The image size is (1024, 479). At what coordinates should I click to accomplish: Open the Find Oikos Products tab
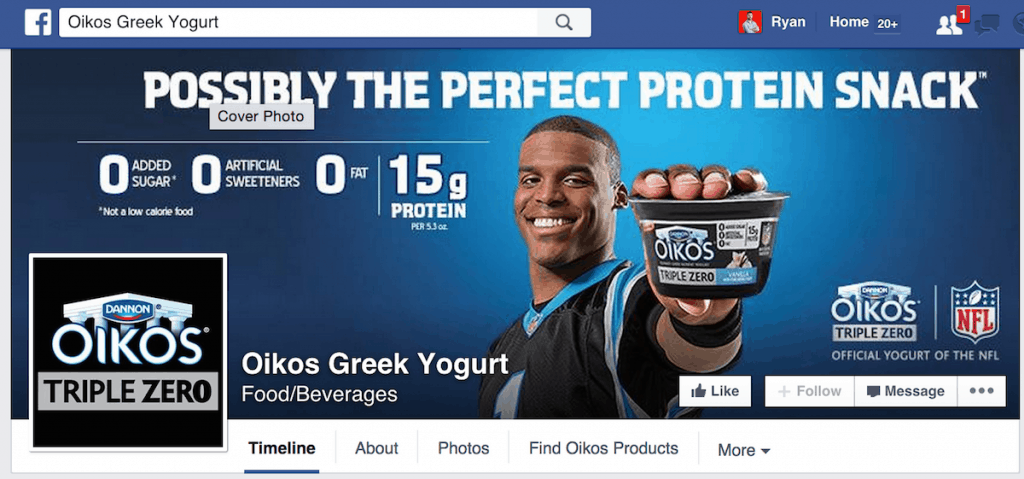[603, 448]
